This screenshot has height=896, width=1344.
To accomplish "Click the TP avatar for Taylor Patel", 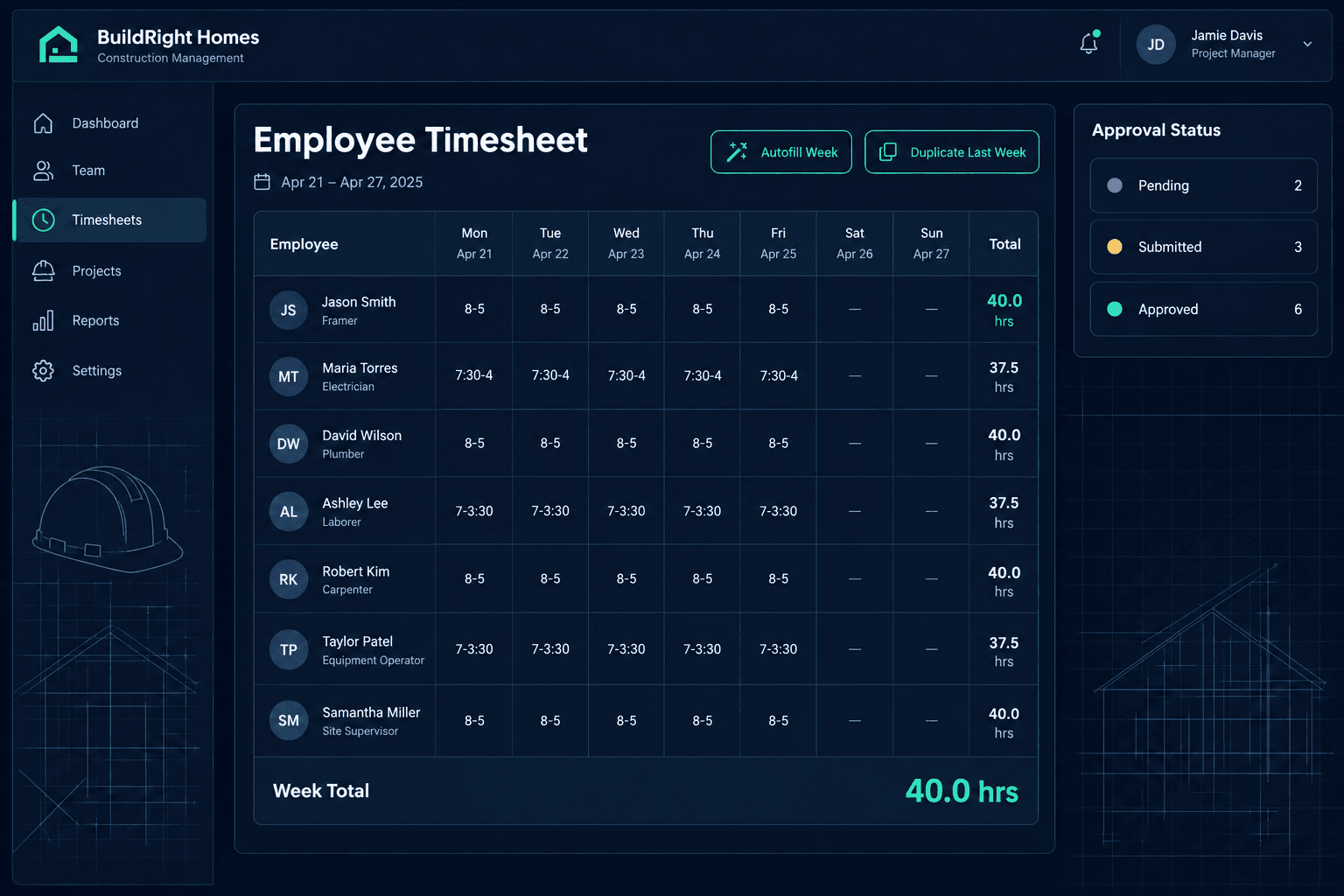I will click(289, 650).
